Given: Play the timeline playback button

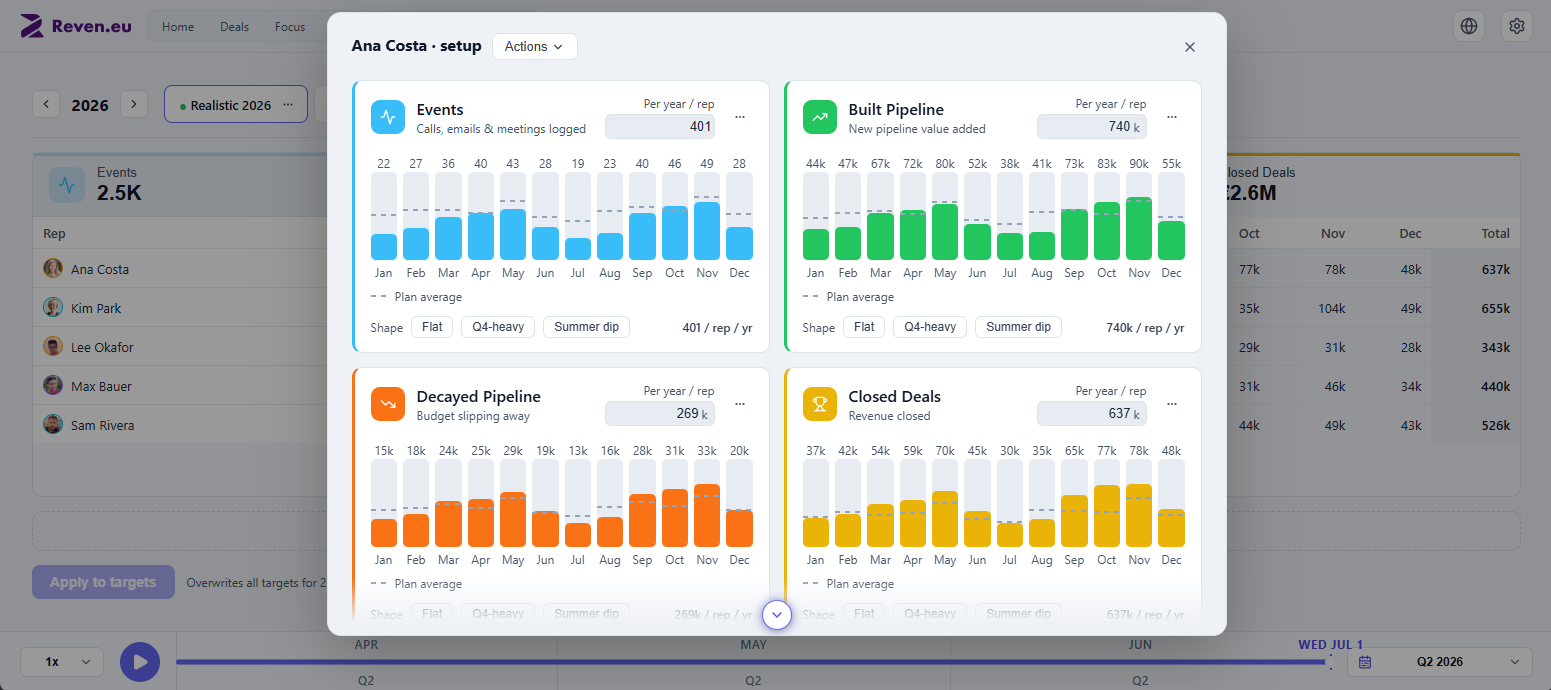Looking at the screenshot, I should pos(140,662).
